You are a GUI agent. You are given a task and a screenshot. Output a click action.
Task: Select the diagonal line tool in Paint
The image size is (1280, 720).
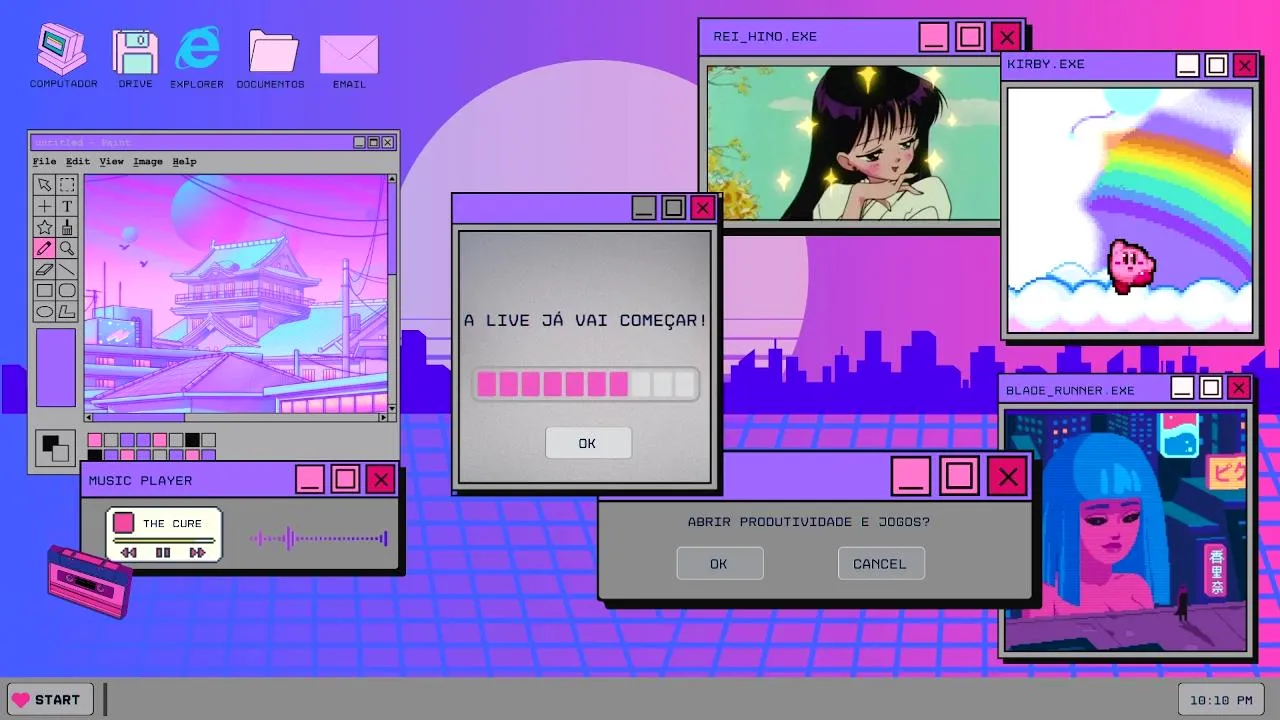(x=66, y=269)
